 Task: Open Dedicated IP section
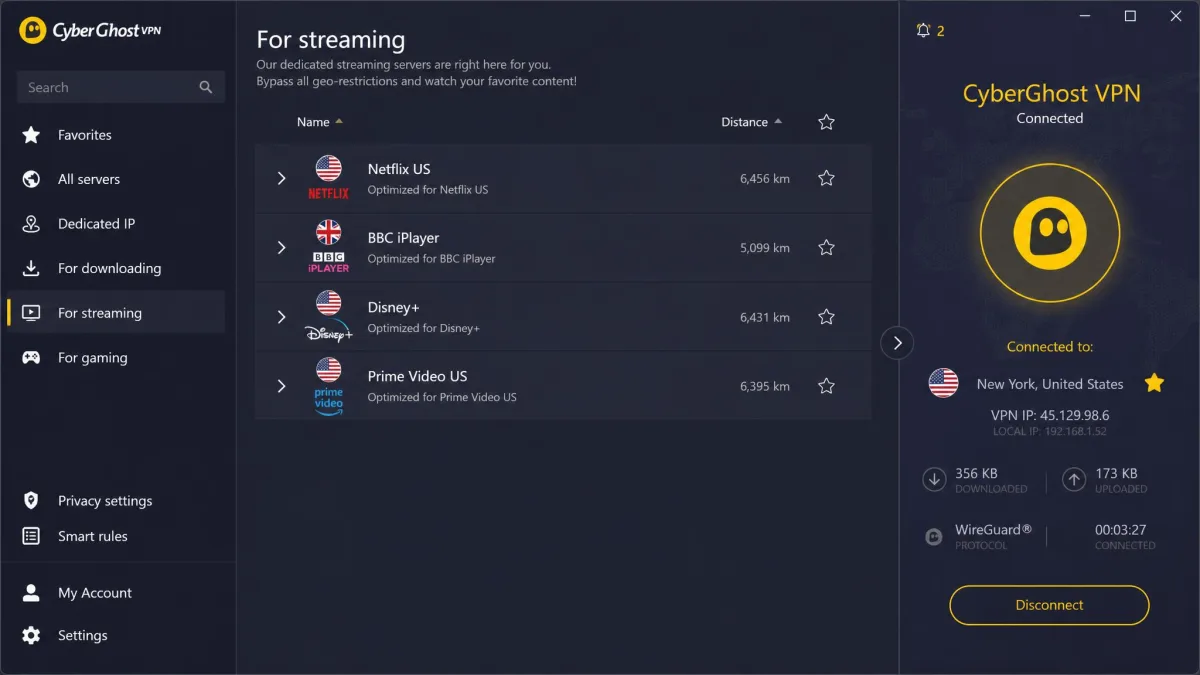point(116,224)
